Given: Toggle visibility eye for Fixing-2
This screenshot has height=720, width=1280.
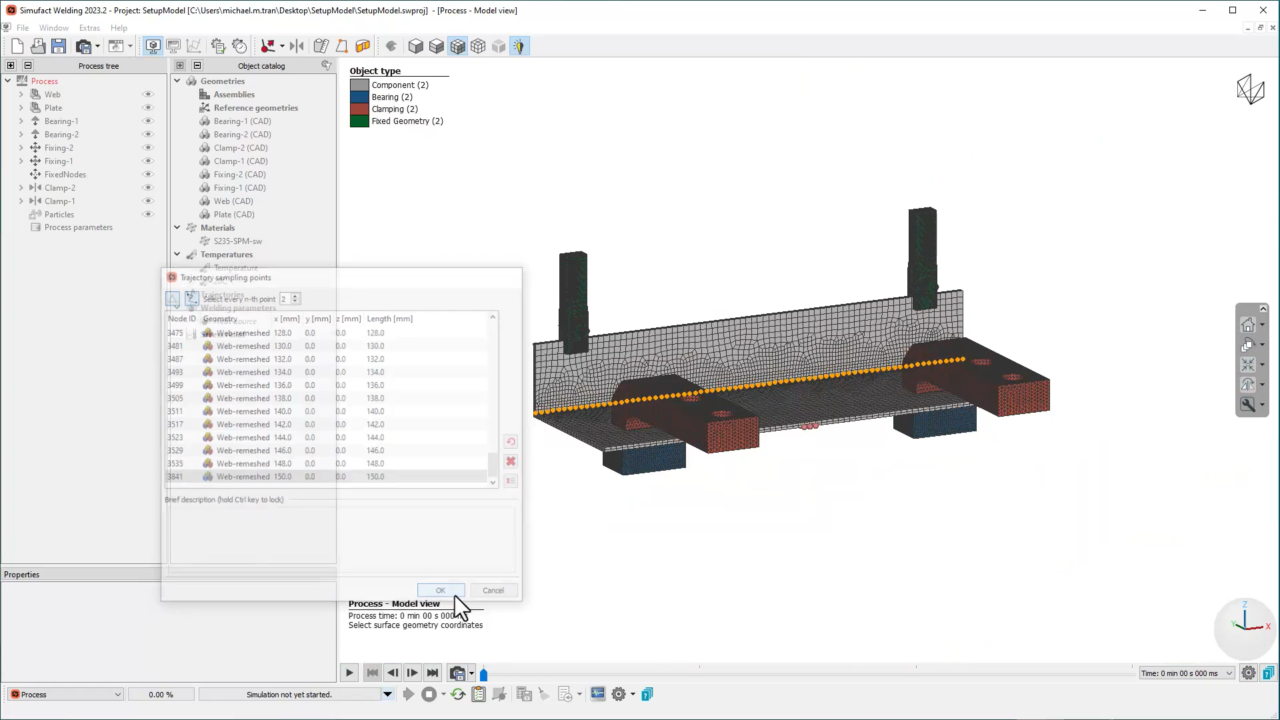Looking at the screenshot, I should [148, 148].
